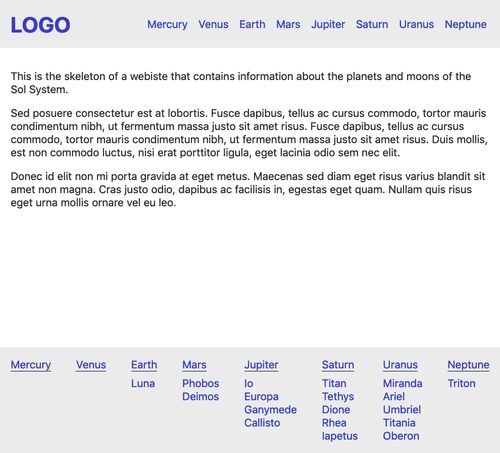Image resolution: width=500 pixels, height=453 pixels.
Task: Open the Iapetus moon link
Action: (340, 436)
